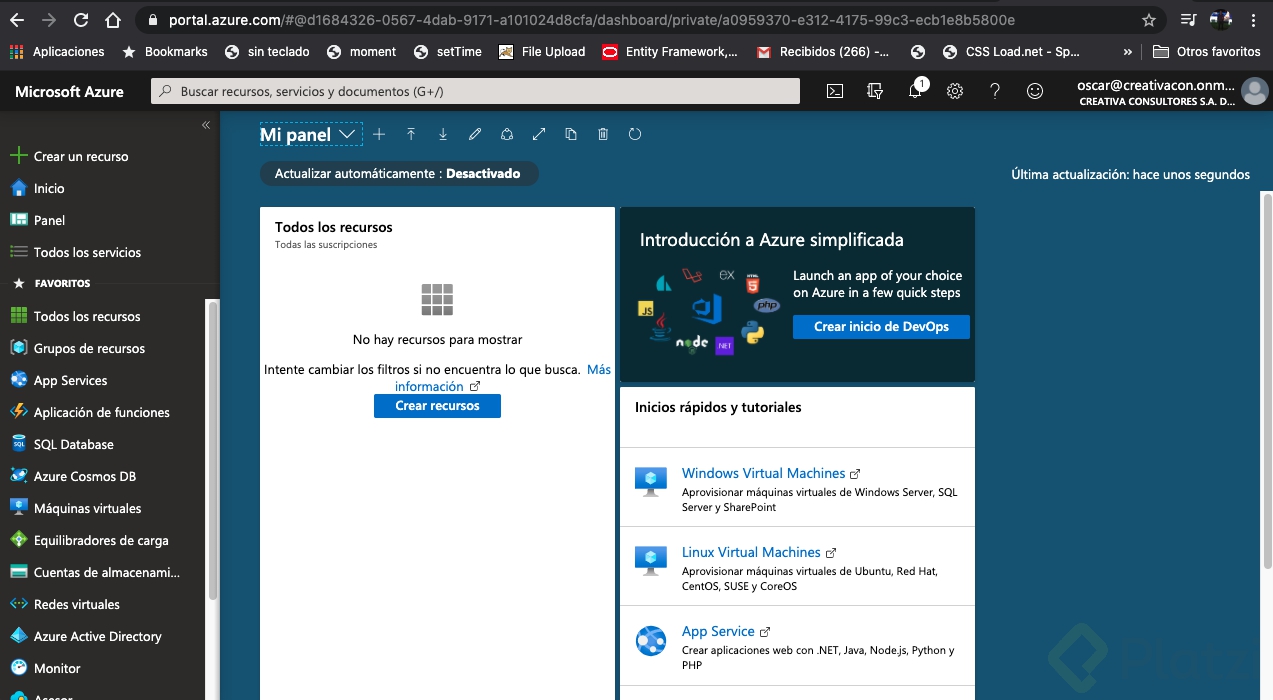The image size is (1273, 700).
Task: Open the feedback smiley icon
Action: [1035, 91]
